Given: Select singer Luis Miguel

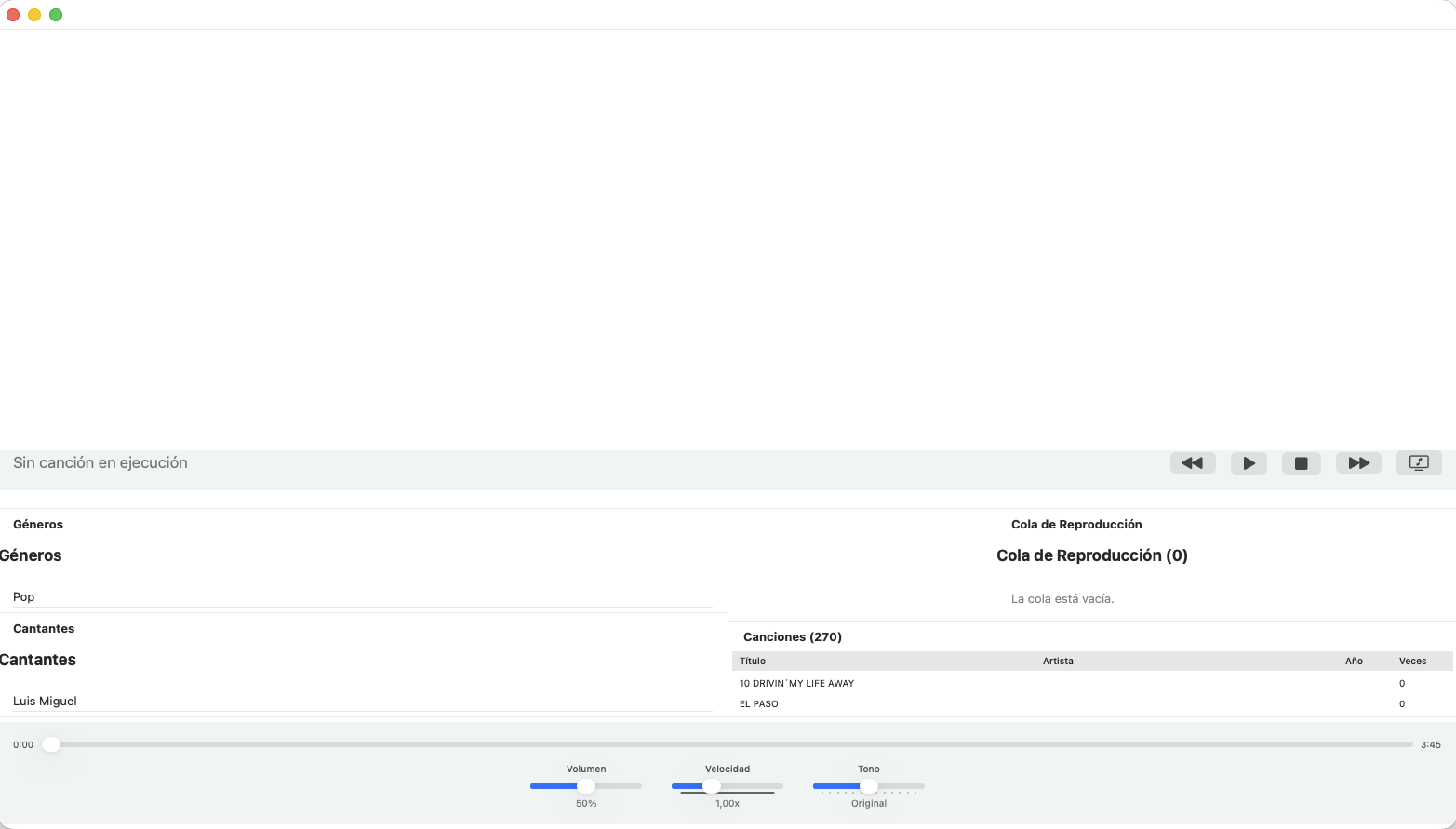Looking at the screenshot, I should (x=45, y=702).
